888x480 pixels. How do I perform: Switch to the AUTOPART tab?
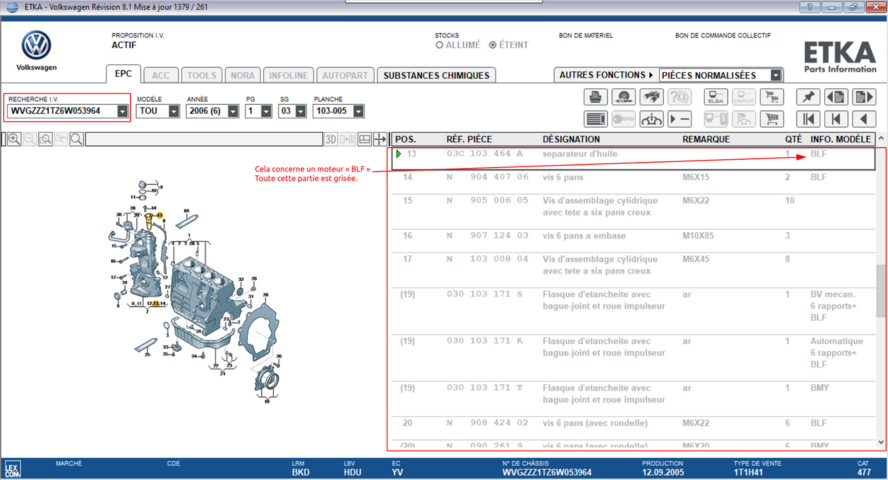coord(345,75)
